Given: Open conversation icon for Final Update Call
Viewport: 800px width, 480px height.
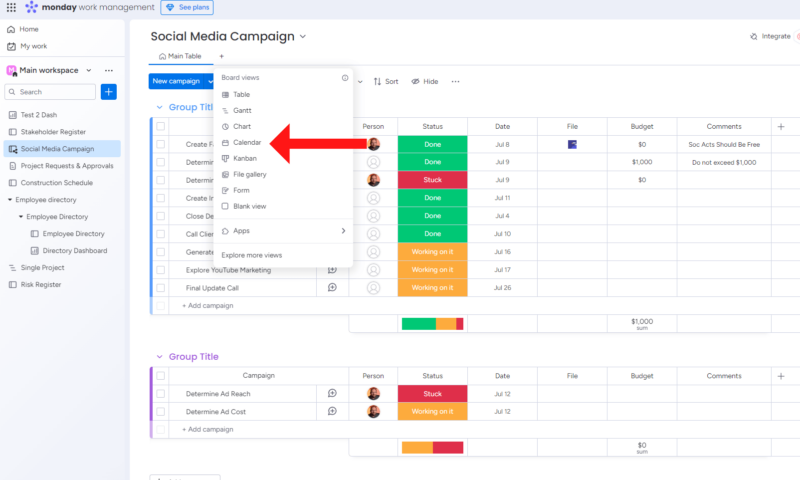Looking at the screenshot, I should [332, 288].
